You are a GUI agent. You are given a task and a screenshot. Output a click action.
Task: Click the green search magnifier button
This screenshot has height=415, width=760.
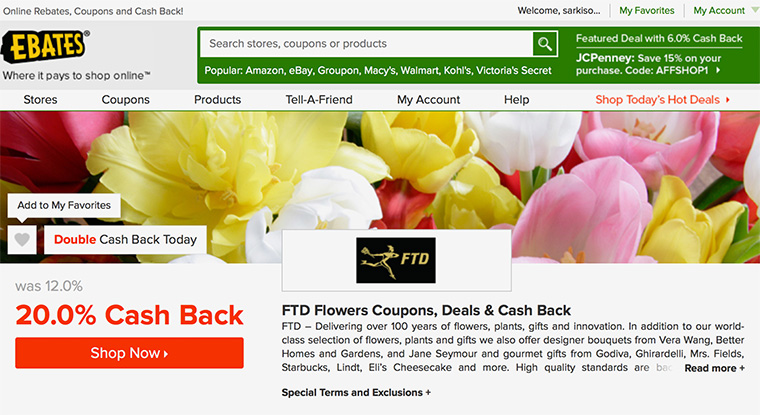tap(545, 44)
